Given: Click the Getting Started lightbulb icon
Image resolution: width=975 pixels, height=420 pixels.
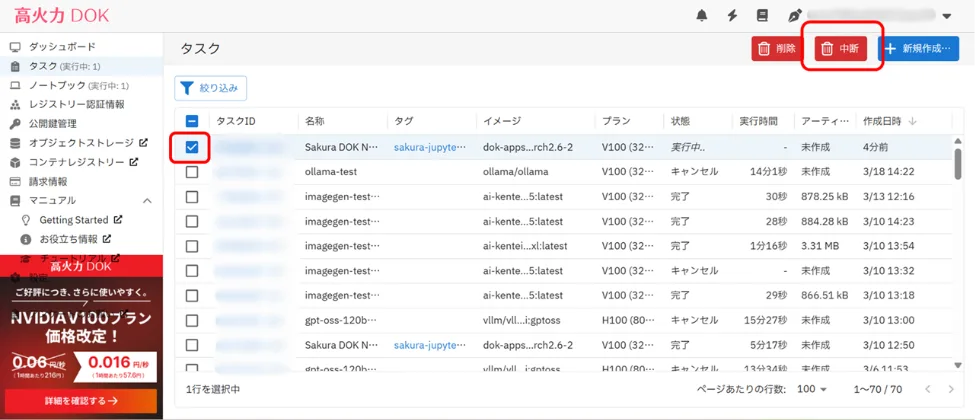Looking at the screenshot, I should click(26, 220).
